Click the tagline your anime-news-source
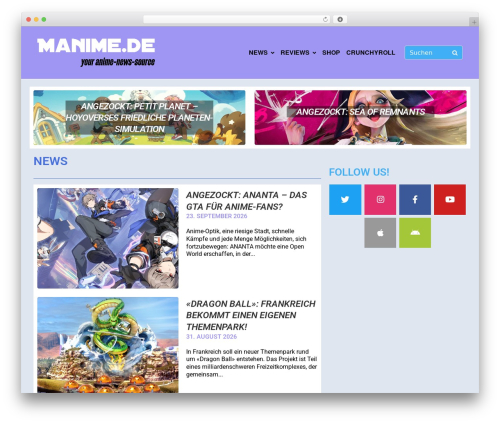Screen dimensions: 500x423 click(118, 62)
